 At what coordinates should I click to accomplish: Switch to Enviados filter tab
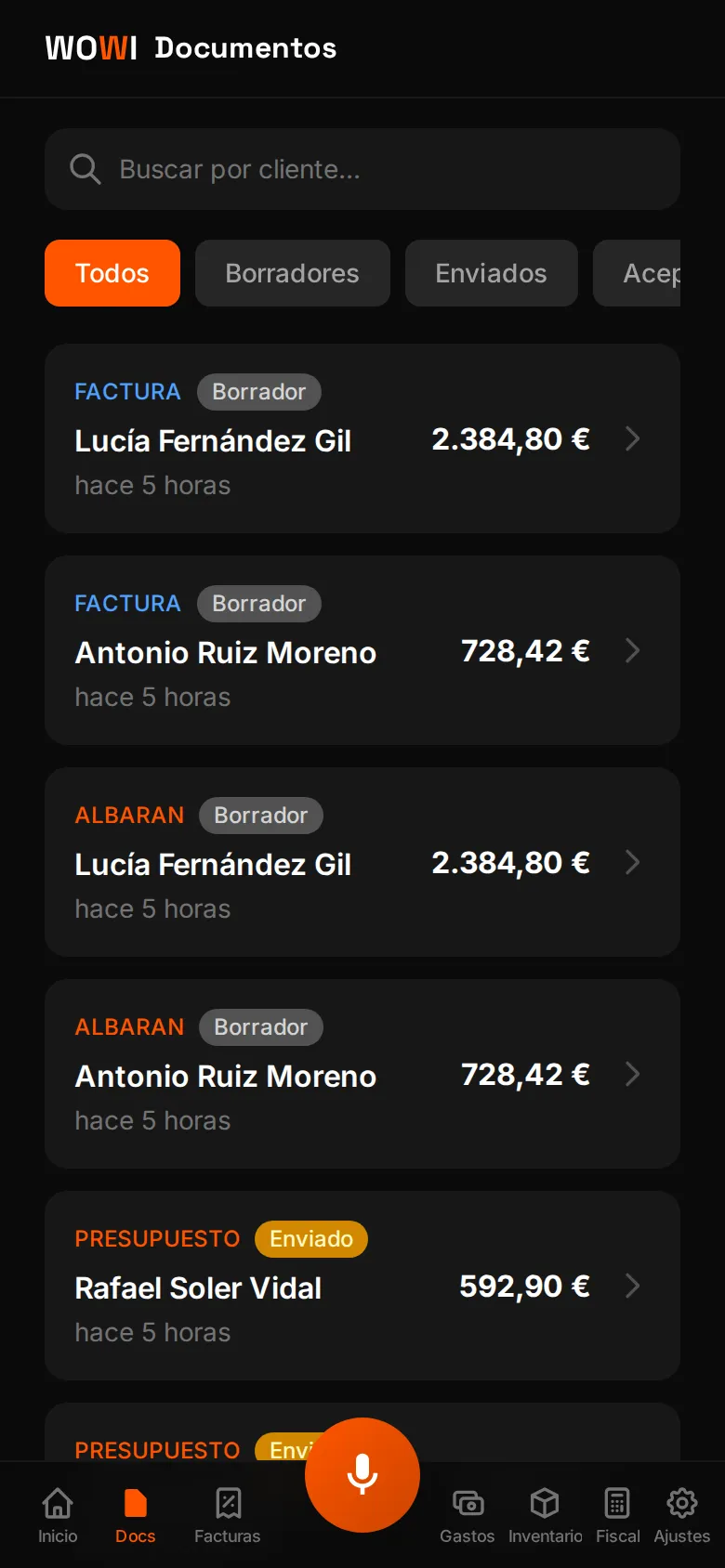coord(492,273)
